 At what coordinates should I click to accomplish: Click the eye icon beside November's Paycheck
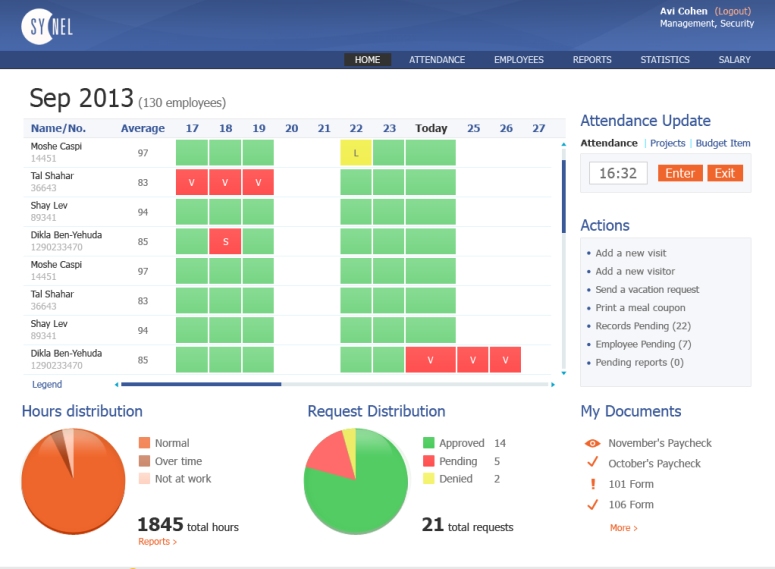click(592, 443)
